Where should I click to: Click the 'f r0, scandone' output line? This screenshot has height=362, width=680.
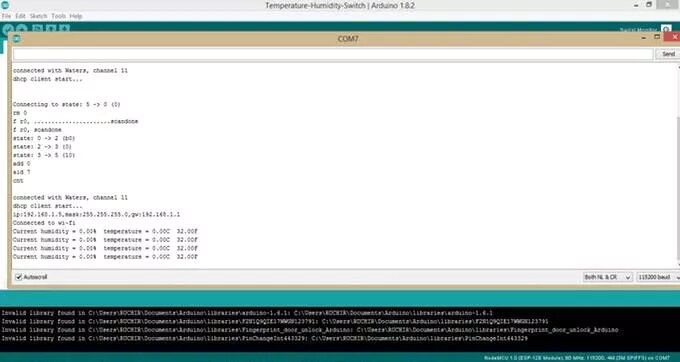pos(37,130)
